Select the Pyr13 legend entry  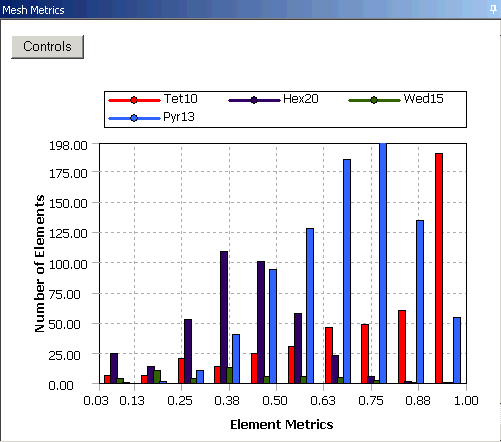[151, 117]
